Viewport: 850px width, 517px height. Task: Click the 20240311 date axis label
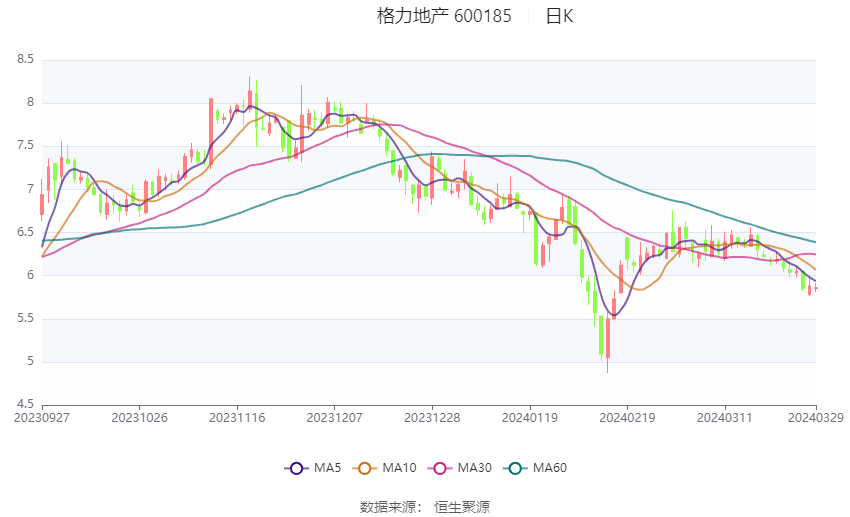pos(725,418)
